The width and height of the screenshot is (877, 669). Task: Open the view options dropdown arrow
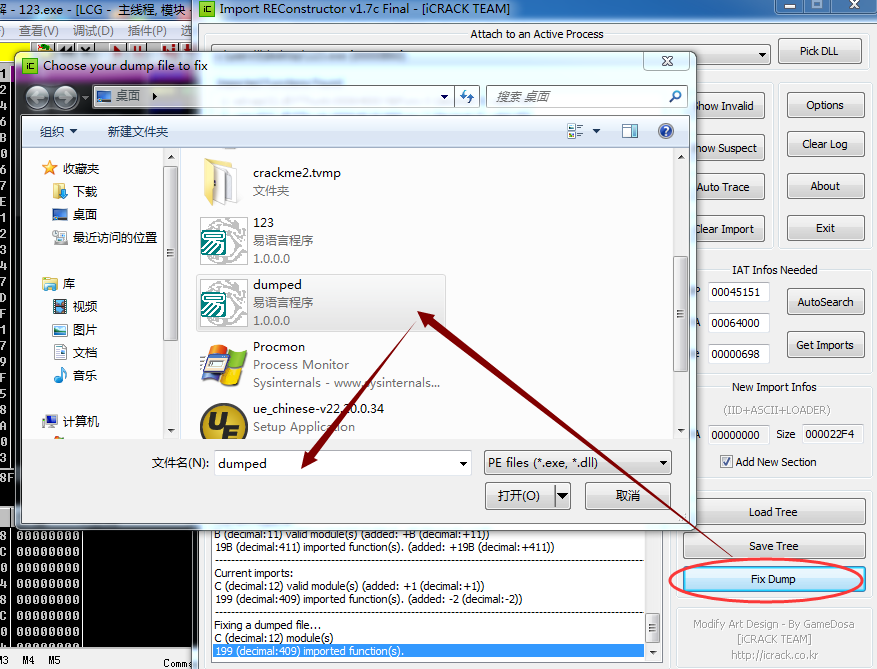pyautogui.click(x=596, y=131)
